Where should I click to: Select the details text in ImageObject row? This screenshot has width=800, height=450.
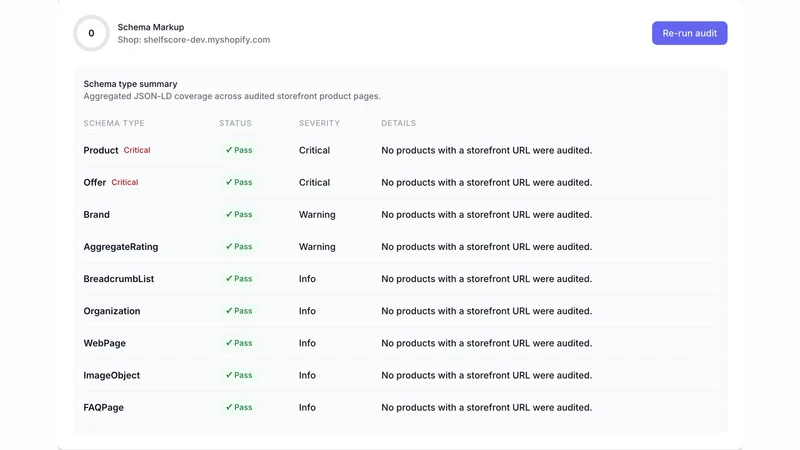pos(487,376)
